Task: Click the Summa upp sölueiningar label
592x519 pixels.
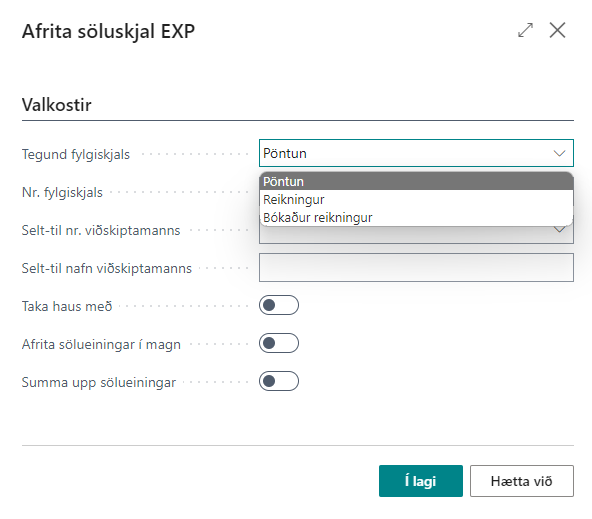Action: pyautogui.click(x=99, y=382)
